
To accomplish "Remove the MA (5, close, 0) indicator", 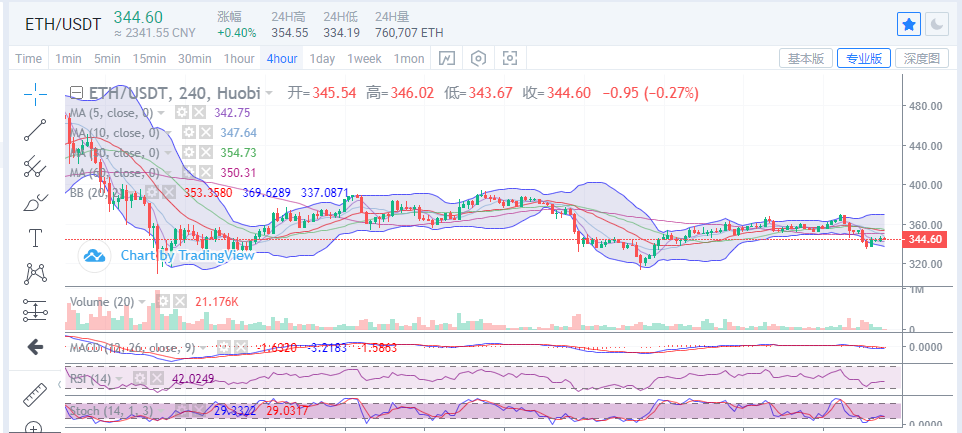I will (x=199, y=113).
